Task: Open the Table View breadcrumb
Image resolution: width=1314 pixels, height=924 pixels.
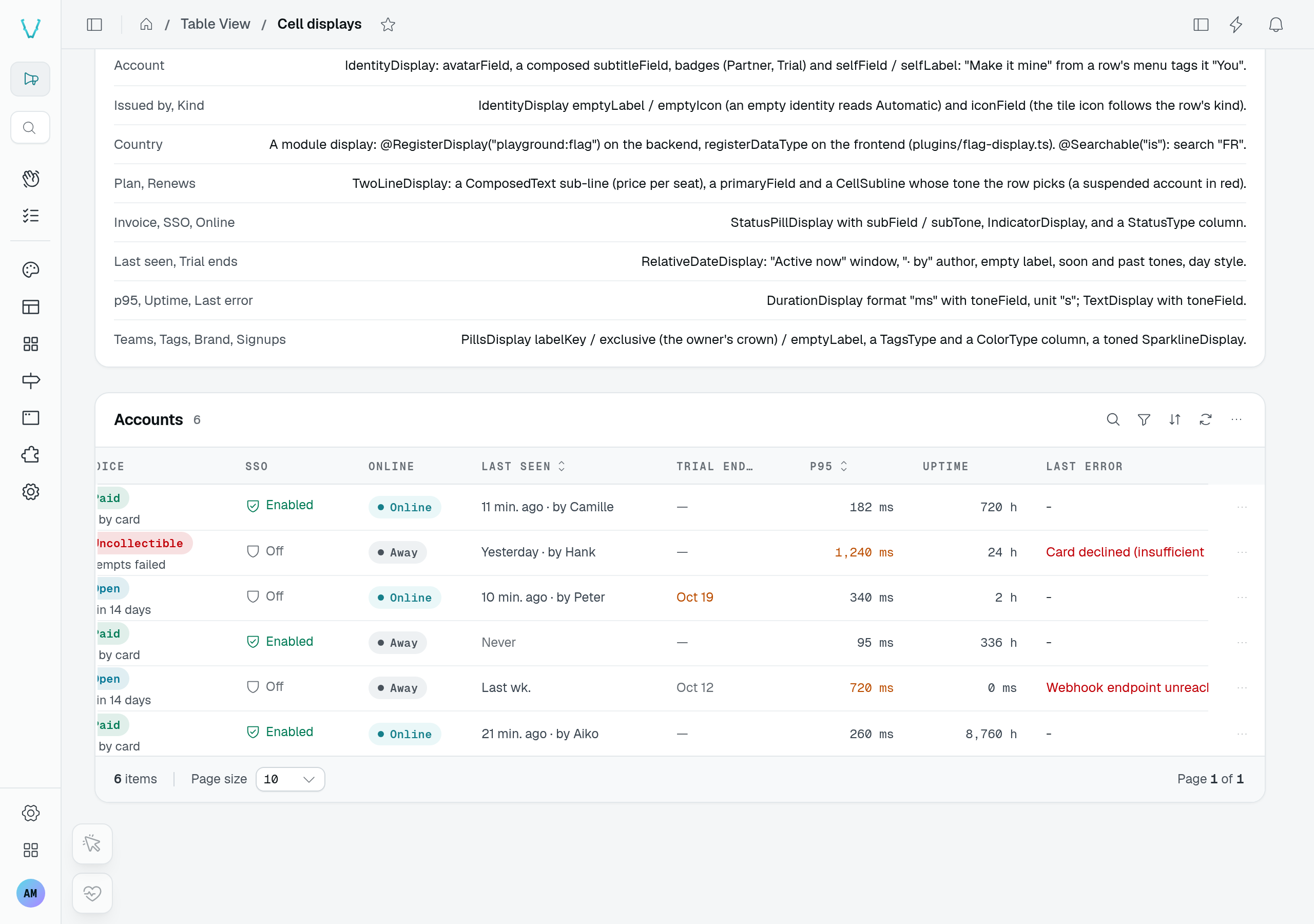Action: coord(215,24)
